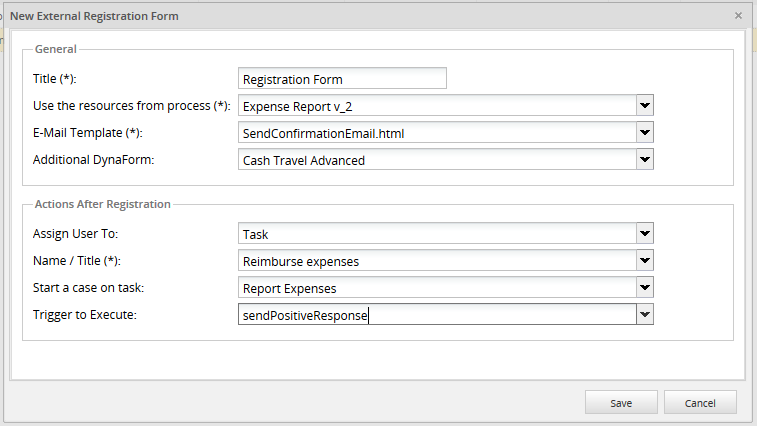Image resolution: width=757 pixels, height=426 pixels.
Task: Open the process resources dropdown arrow
Action: pos(645,106)
